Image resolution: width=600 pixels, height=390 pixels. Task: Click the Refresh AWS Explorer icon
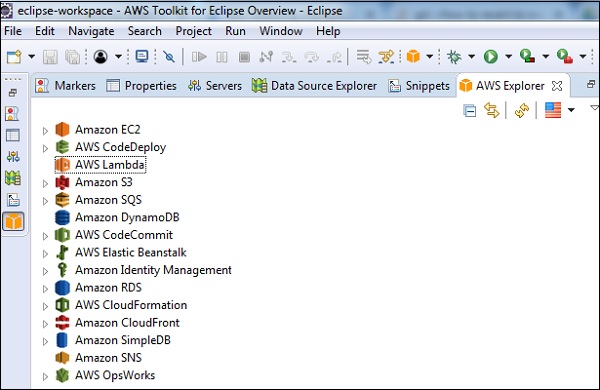coord(522,111)
